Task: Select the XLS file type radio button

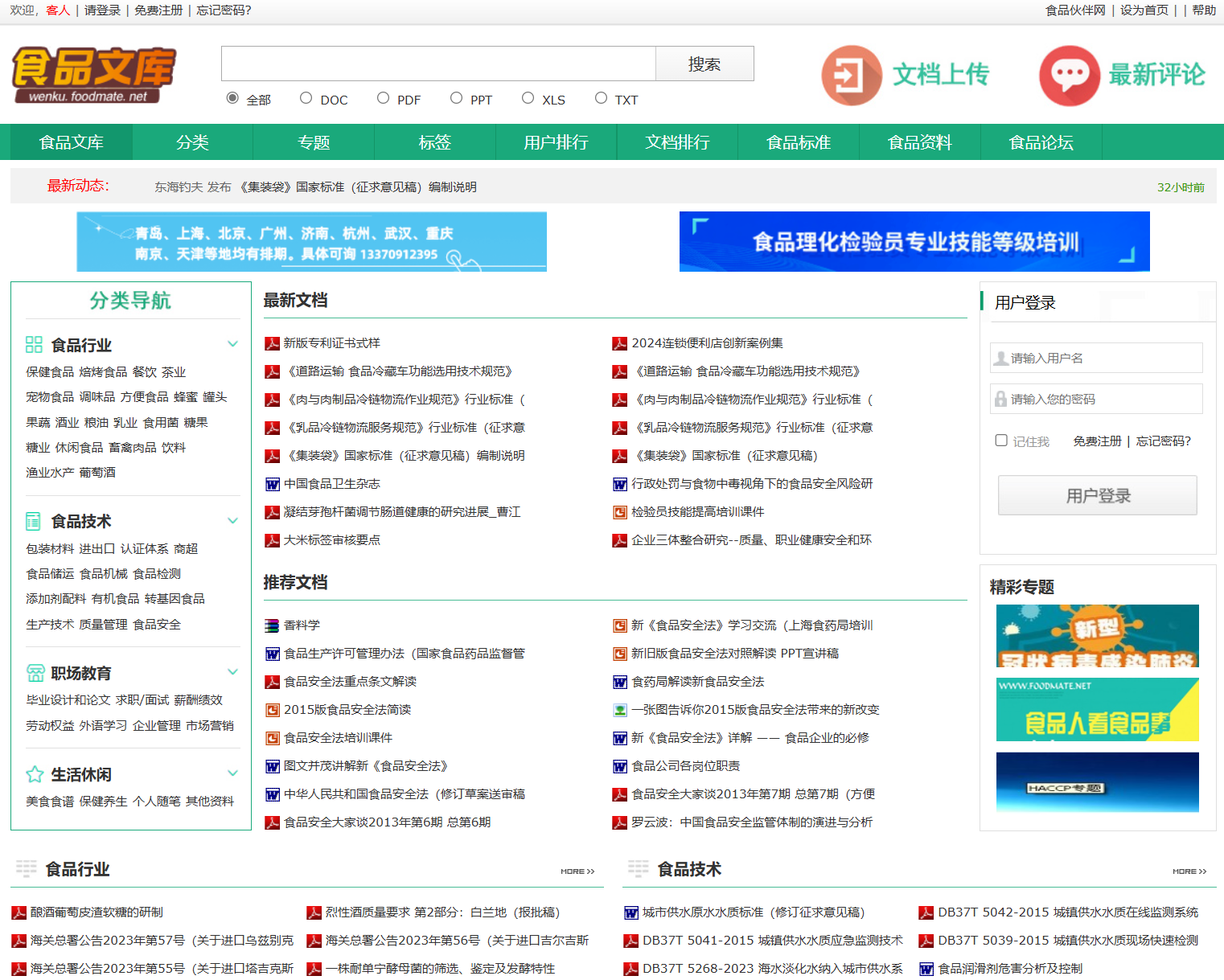Action: tap(528, 98)
